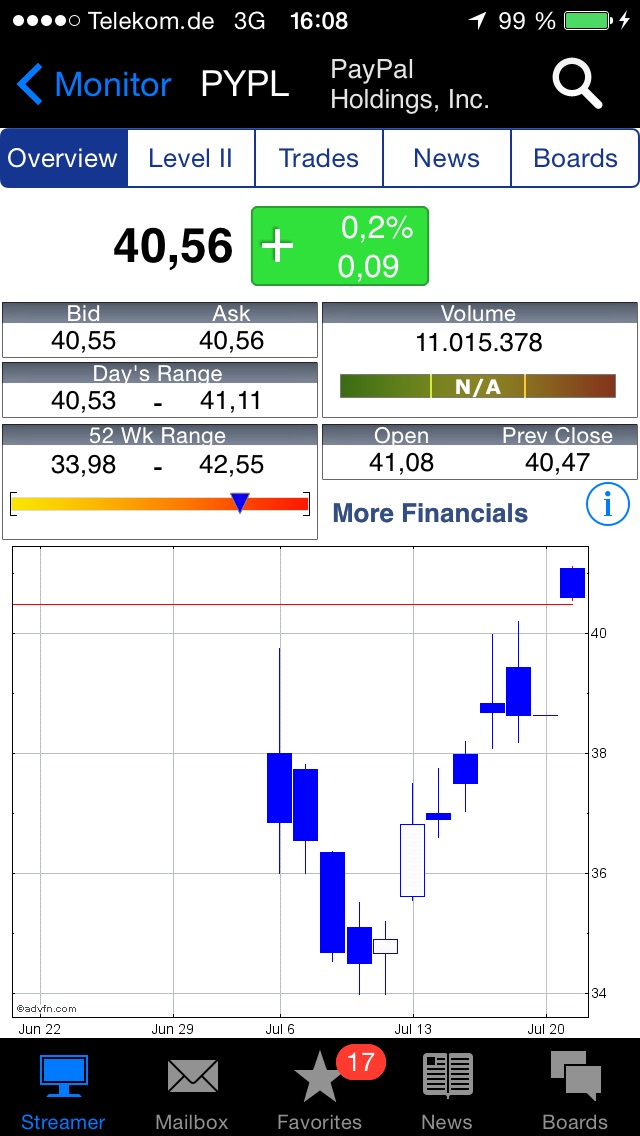Tap the volume N/A gradient bar
This screenshot has width=640, height=1136.
pos(477,386)
